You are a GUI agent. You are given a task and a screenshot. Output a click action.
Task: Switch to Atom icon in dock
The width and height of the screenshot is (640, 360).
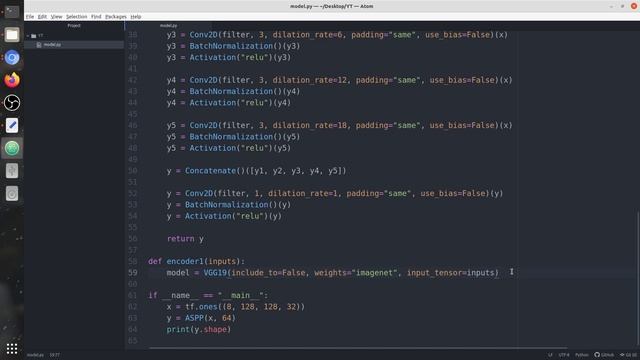[12, 148]
